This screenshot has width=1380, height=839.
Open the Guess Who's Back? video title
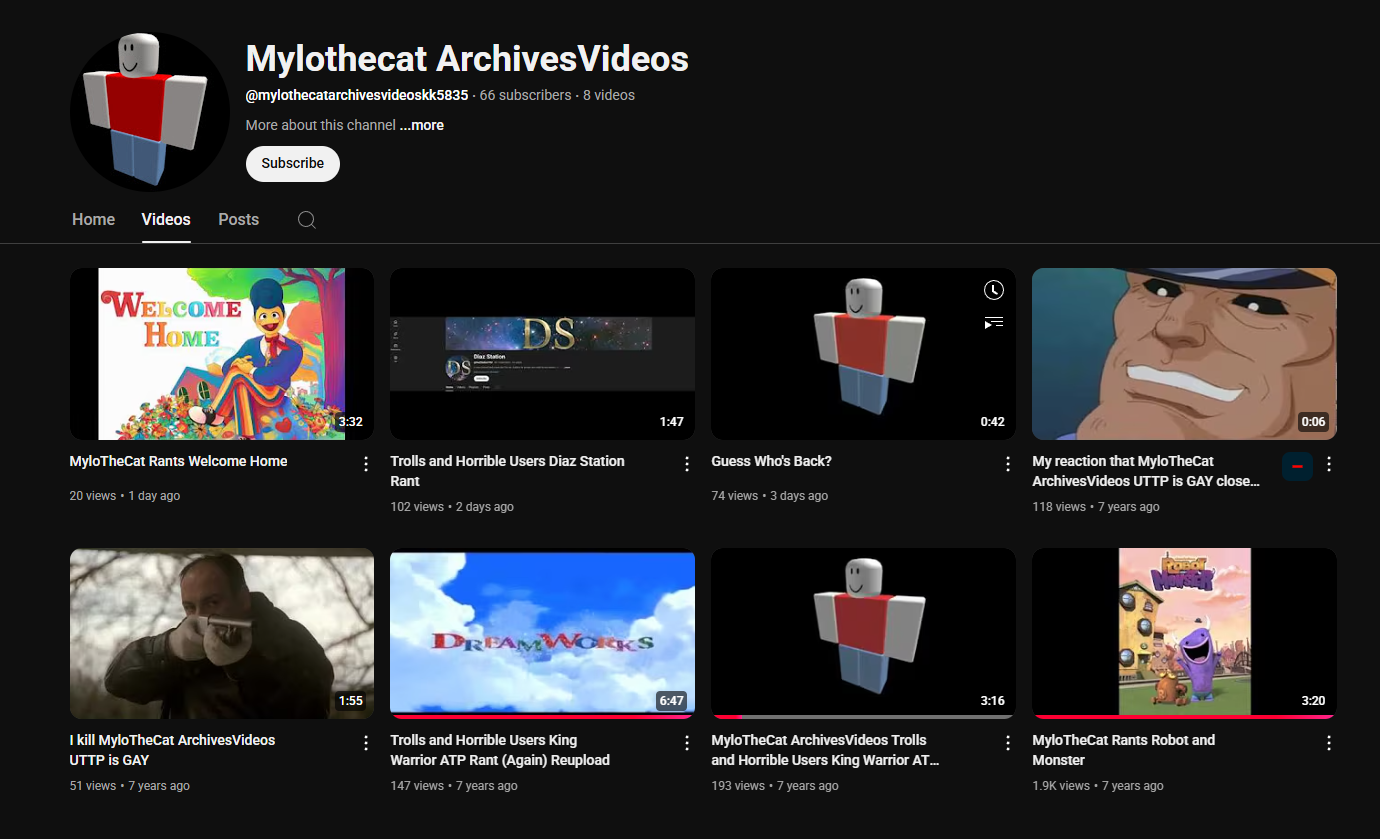tap(771, 461)
